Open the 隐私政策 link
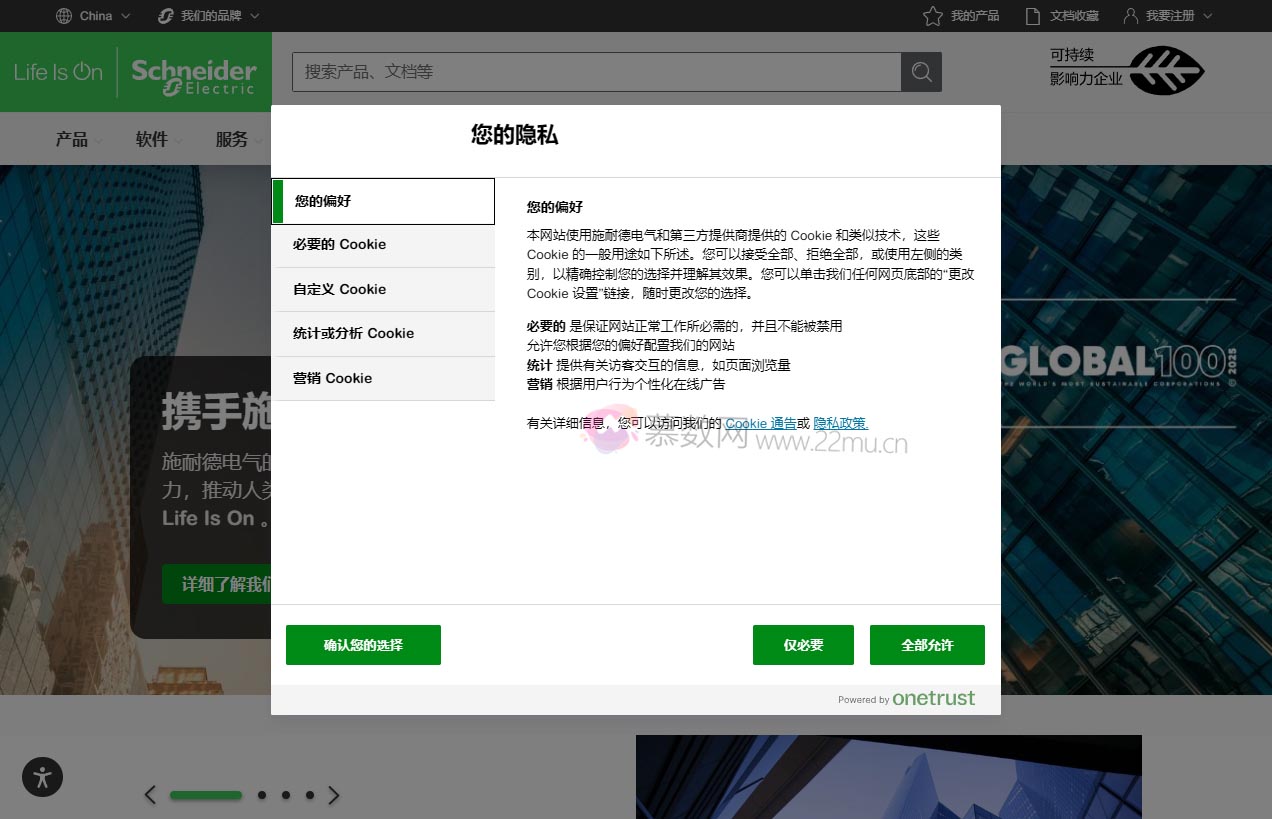This screenshot has height=819, width=1272. click(838, 423)
